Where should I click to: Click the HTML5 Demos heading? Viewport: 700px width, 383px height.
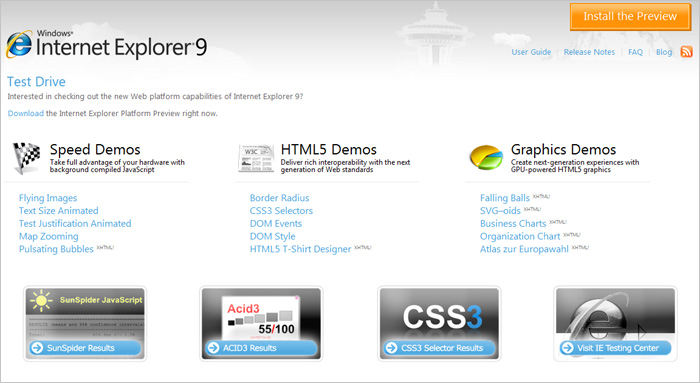(329, 149)
